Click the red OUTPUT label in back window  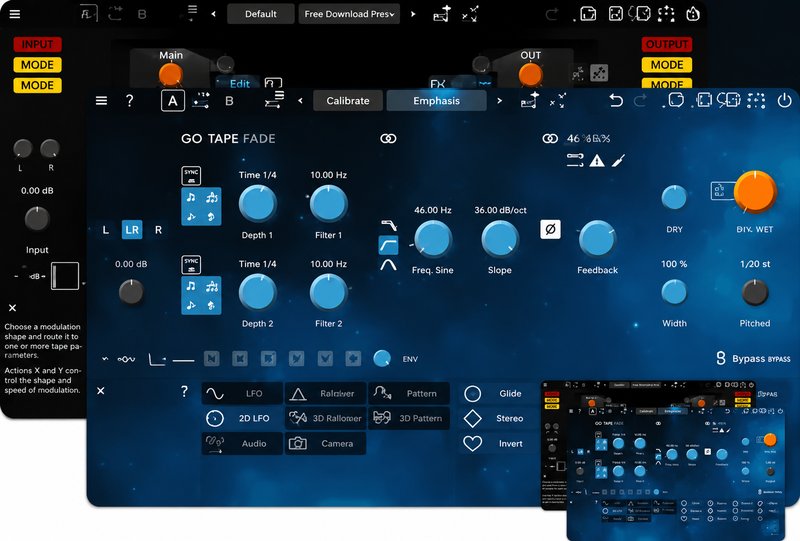[x=667, y=44]
